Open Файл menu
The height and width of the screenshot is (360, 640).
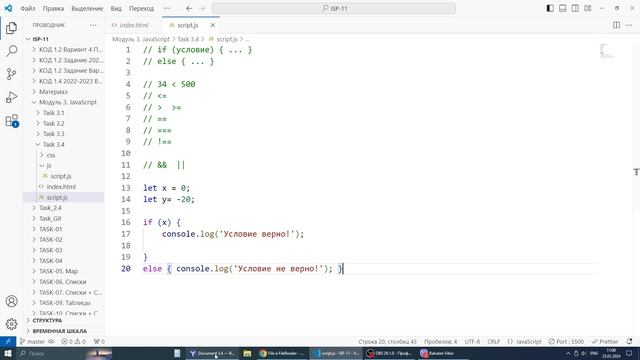[28, 8]
